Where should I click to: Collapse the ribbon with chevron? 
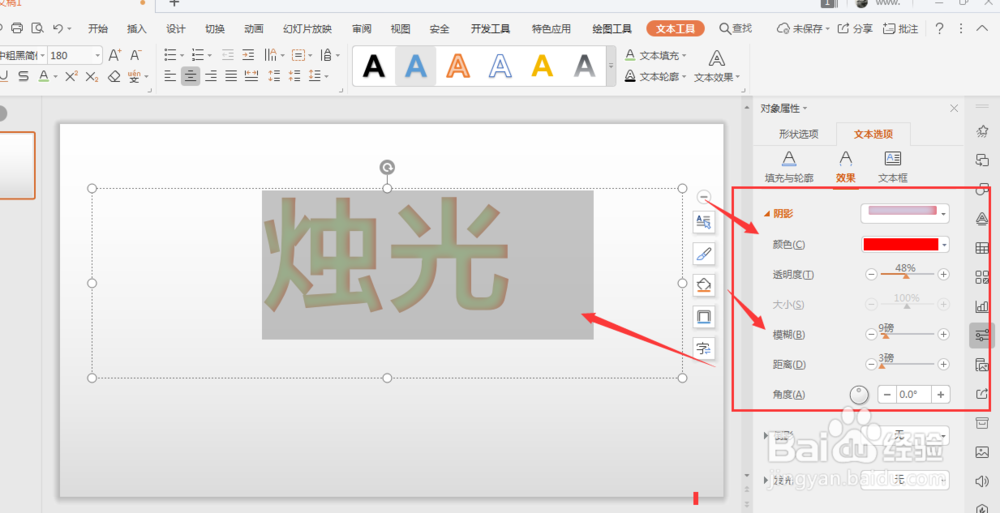982,29
